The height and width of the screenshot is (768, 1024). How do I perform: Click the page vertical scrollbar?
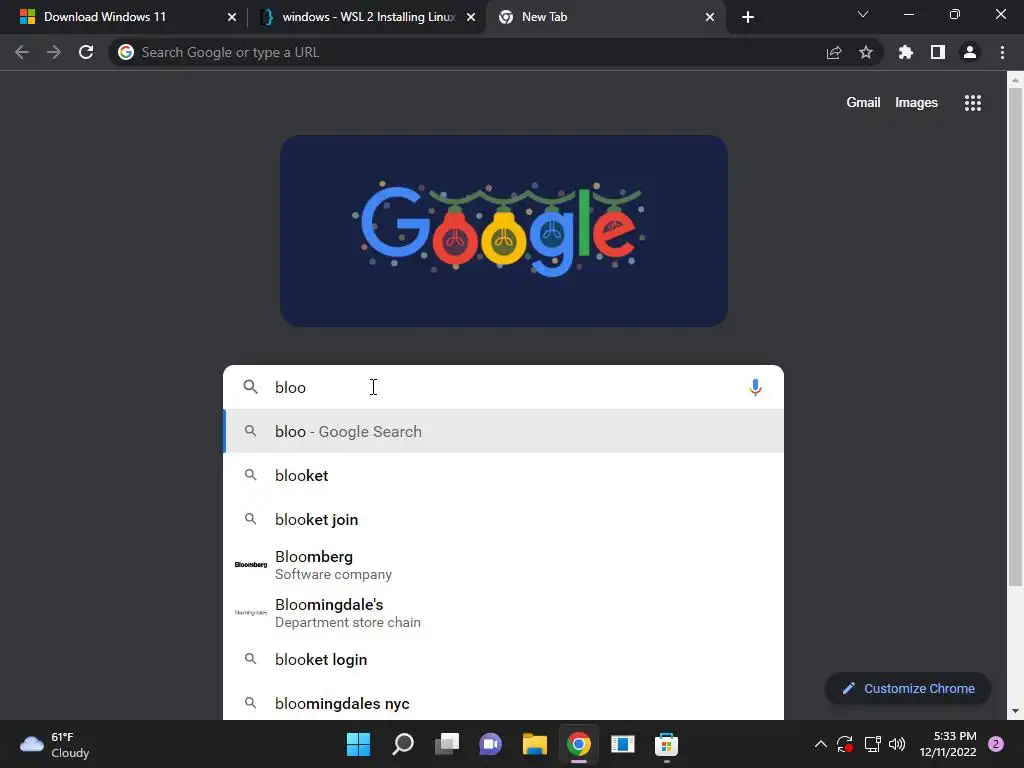(1015, 336)
